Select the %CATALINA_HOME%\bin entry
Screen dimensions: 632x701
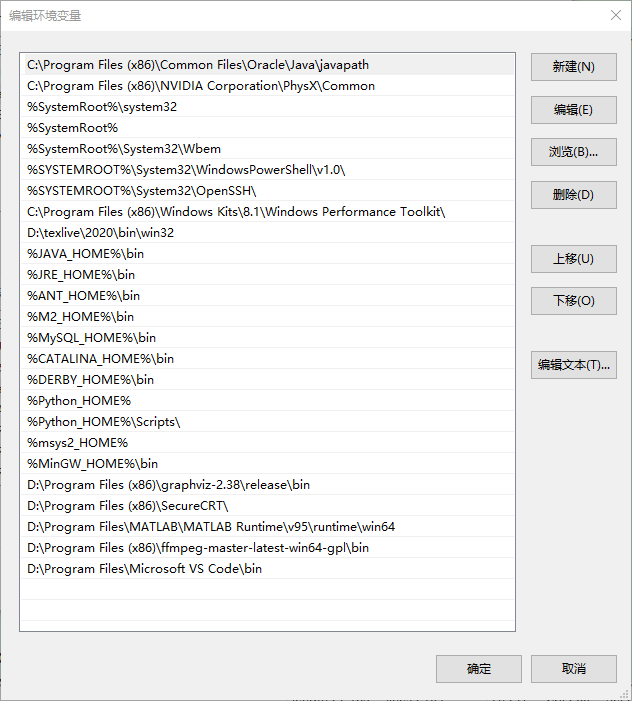coord(267,359)
